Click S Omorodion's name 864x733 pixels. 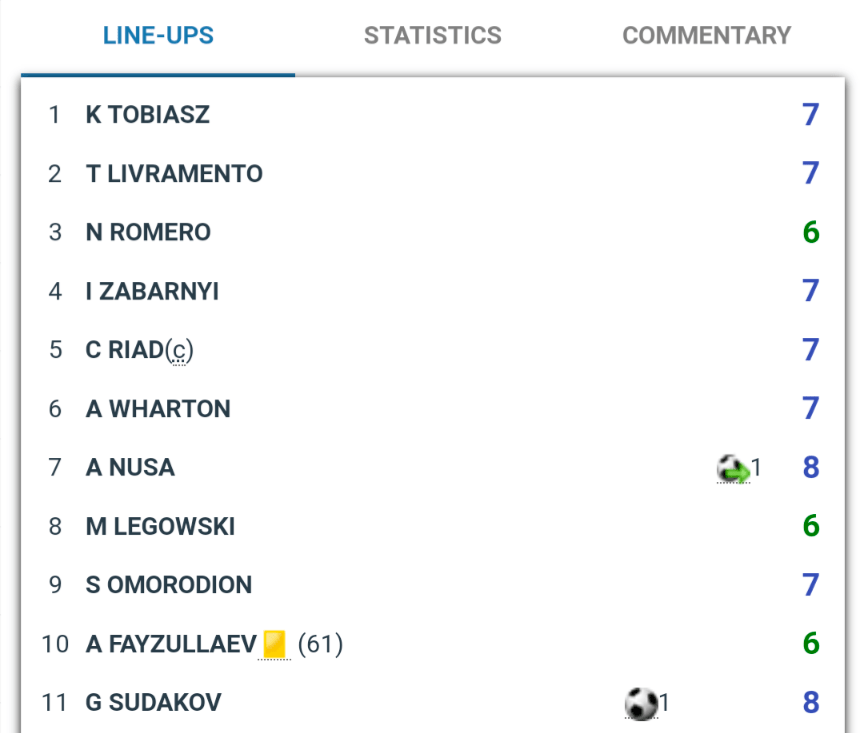(168, 585)
